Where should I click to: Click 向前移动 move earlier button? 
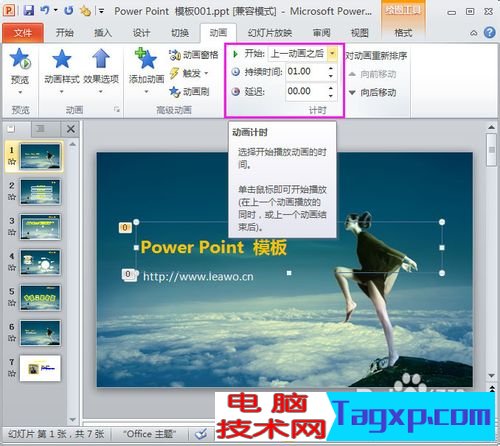click(373, 74)
